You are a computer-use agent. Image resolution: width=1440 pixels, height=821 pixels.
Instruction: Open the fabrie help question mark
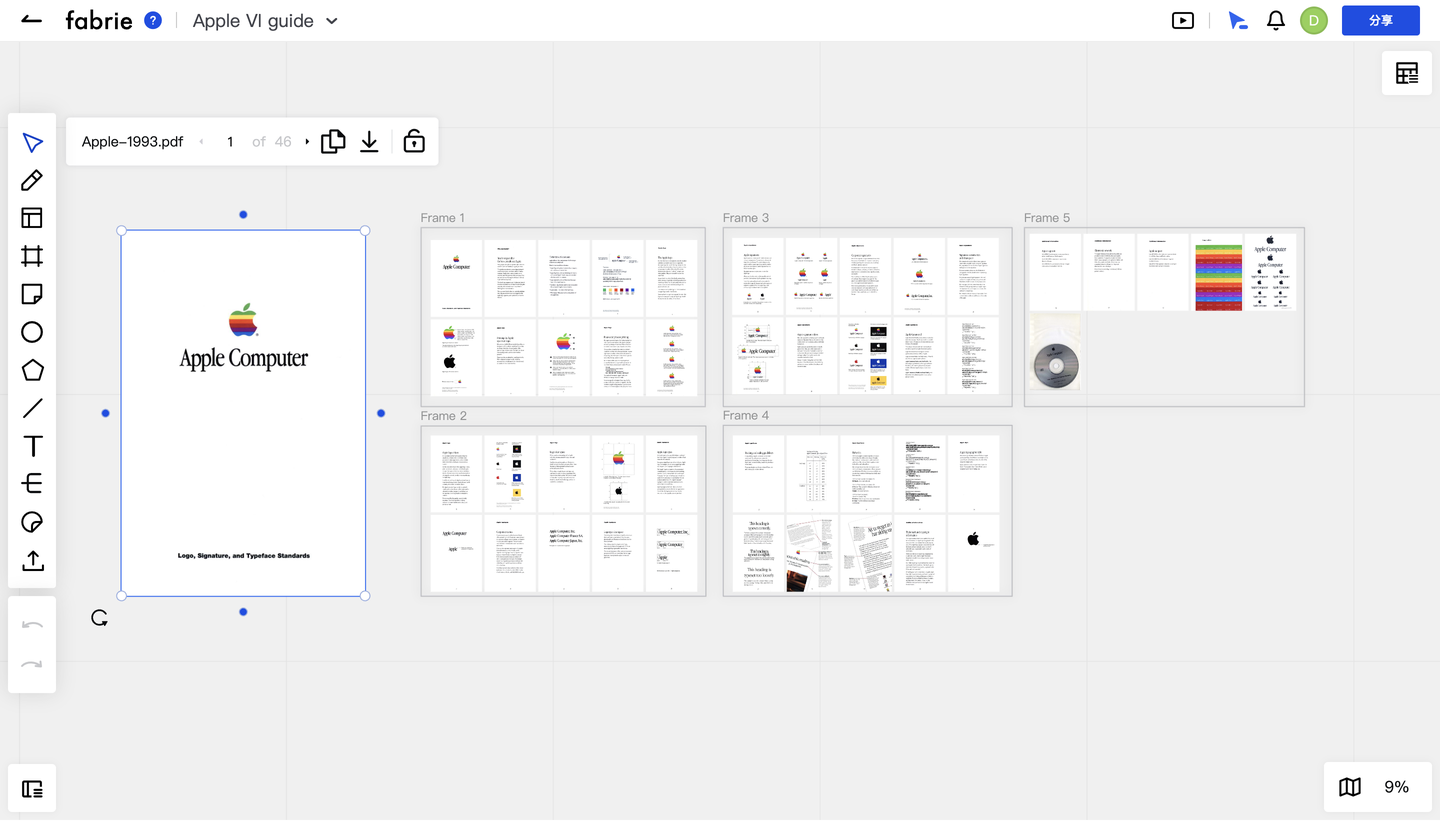tap(153, 20)
